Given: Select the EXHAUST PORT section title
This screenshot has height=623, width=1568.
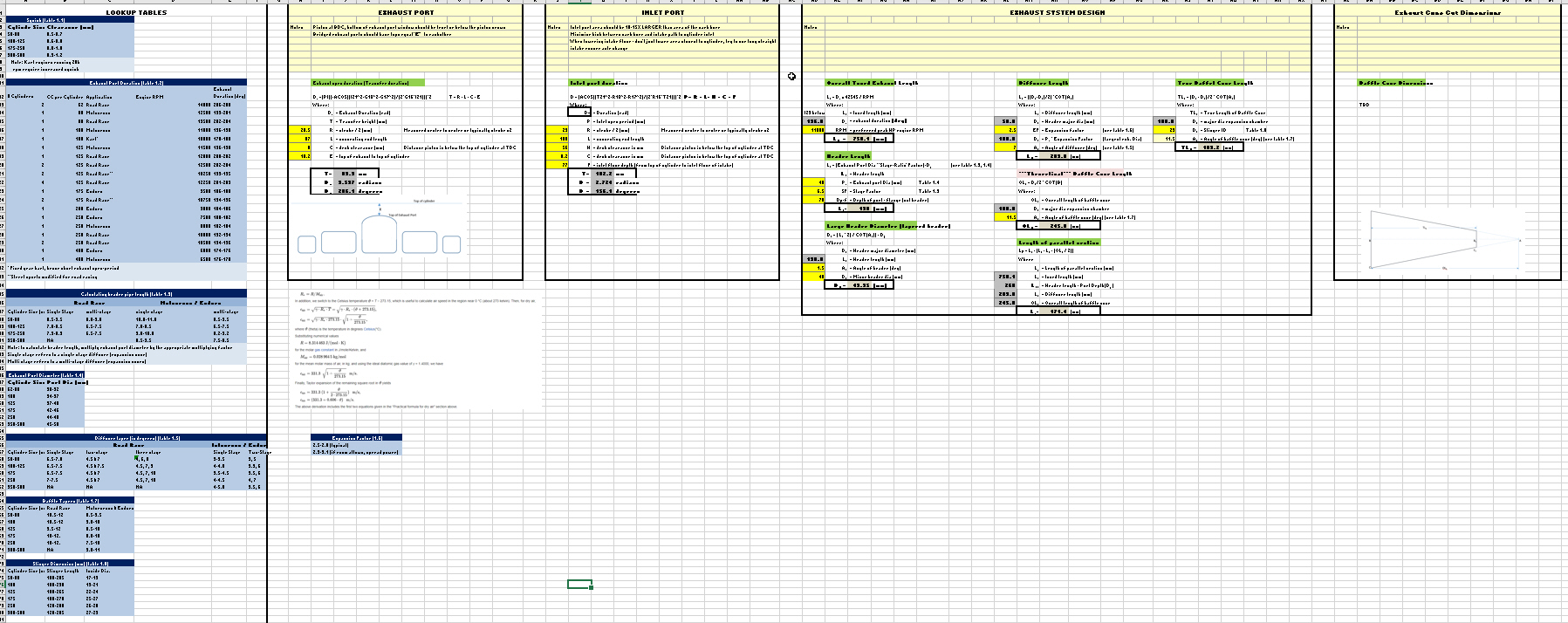Looking at the screenshot, I should [x=406, y=12].
